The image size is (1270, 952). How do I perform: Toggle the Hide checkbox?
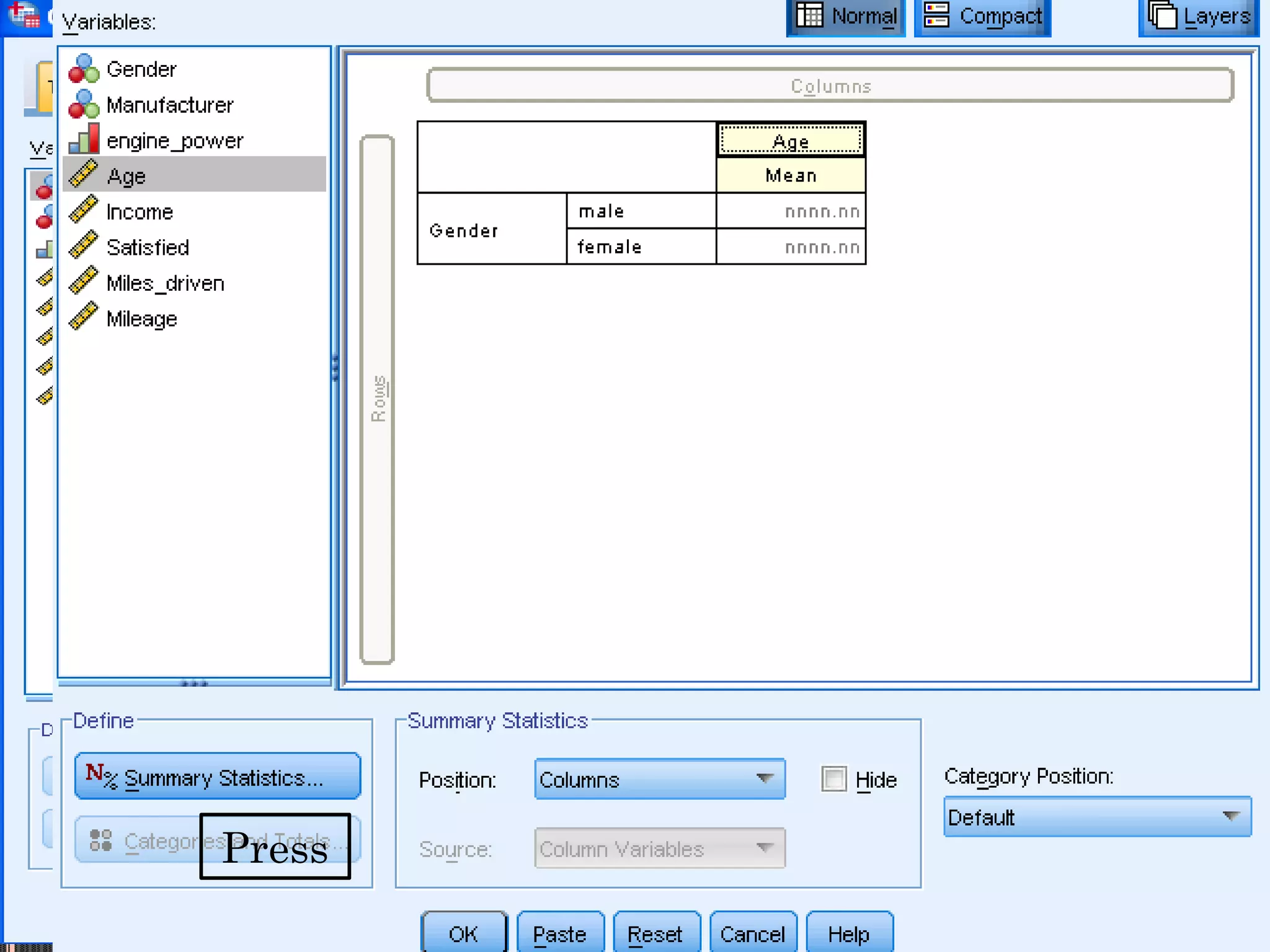pyautogui.click(x=833, y=779)
